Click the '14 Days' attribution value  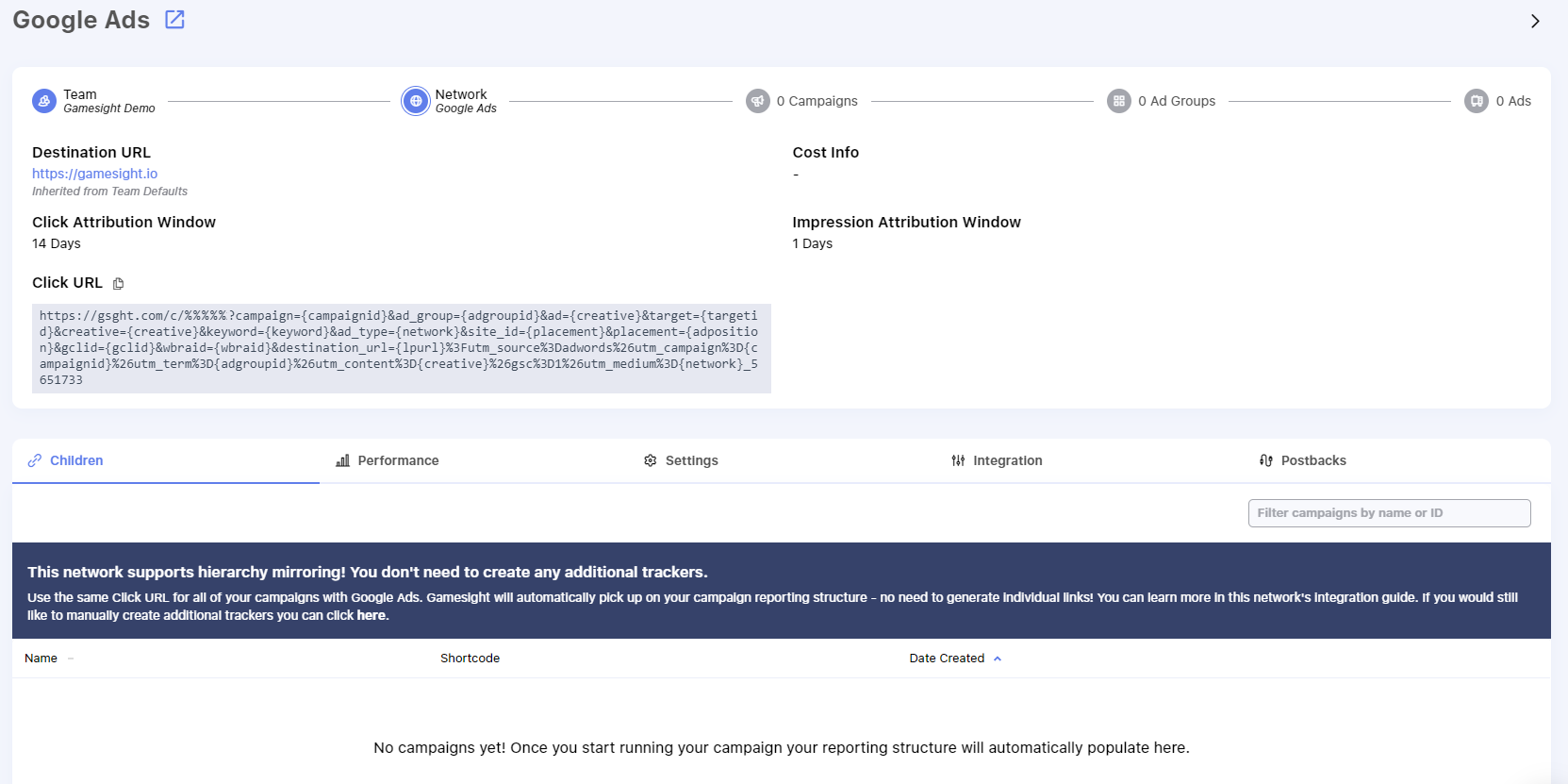[x=57, y=243]
